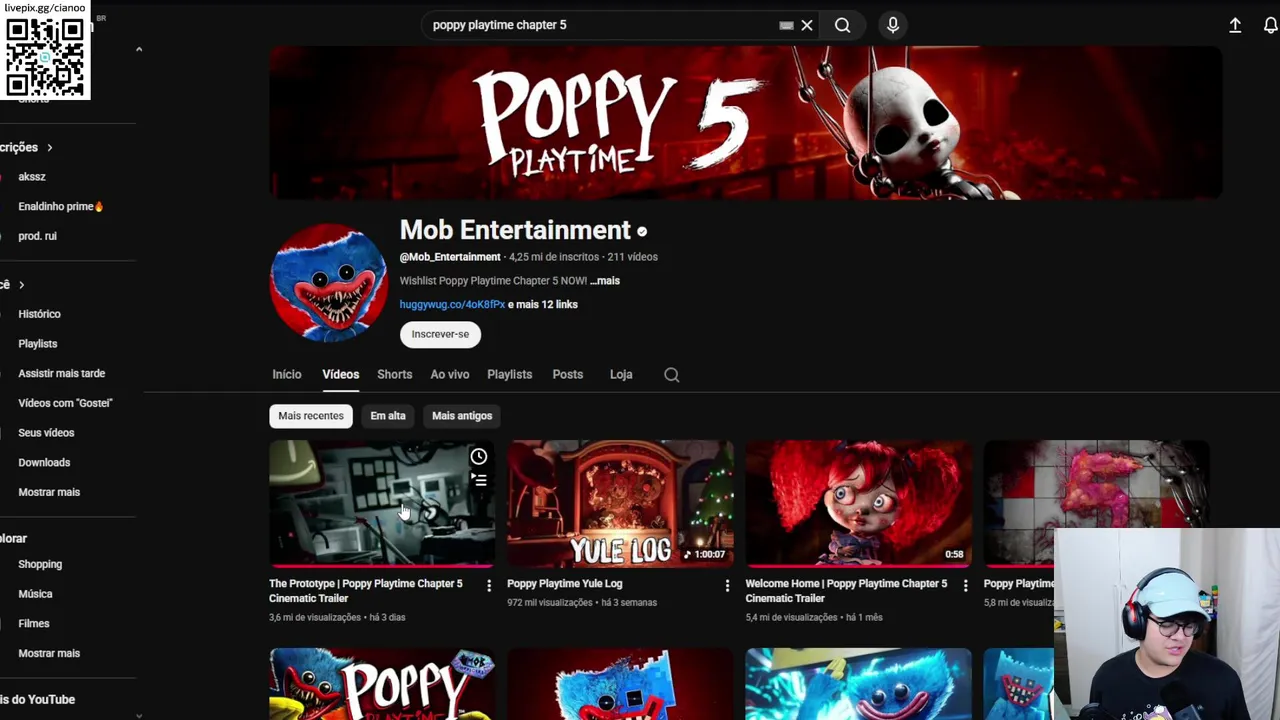This screenshot has height=720, width=1280.
Task: Add The Prototype trailer to queue
Action: point(479,481)
